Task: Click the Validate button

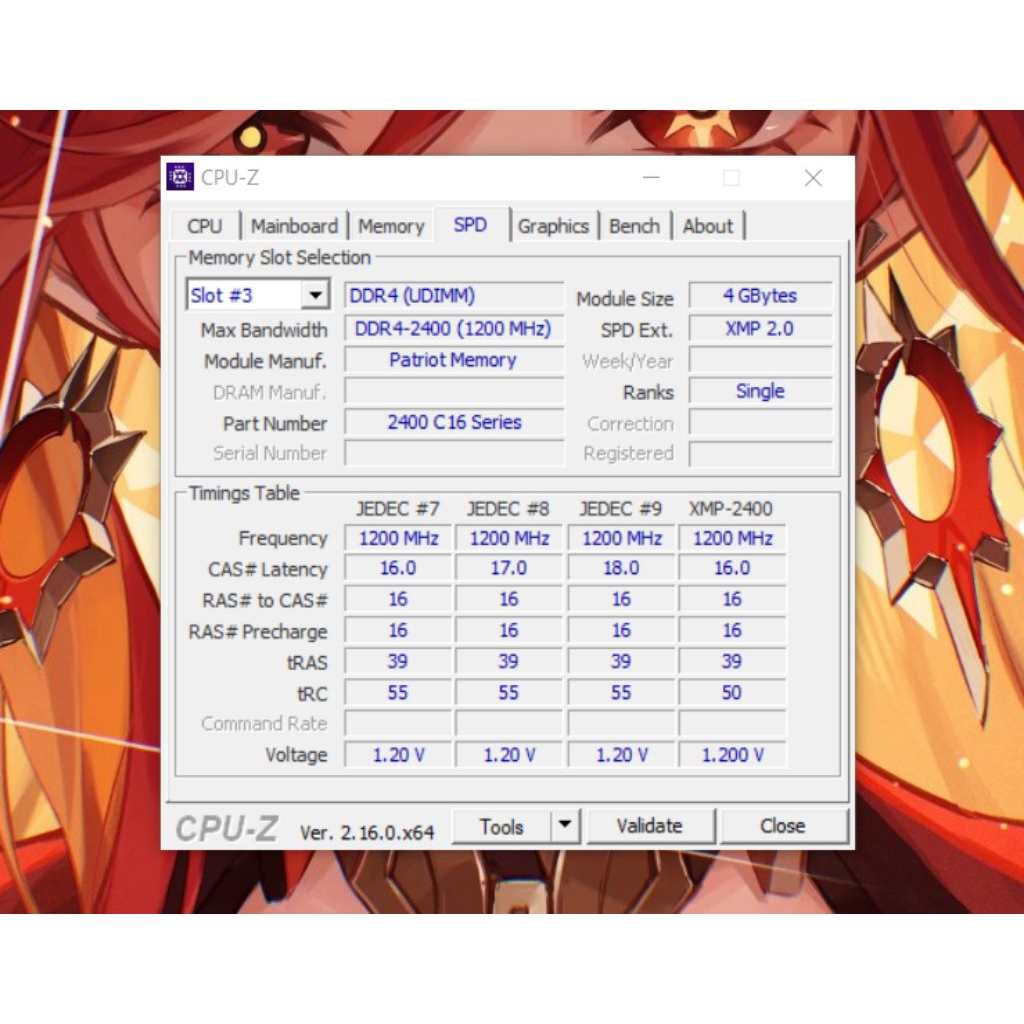Action: tap(650, 825)
